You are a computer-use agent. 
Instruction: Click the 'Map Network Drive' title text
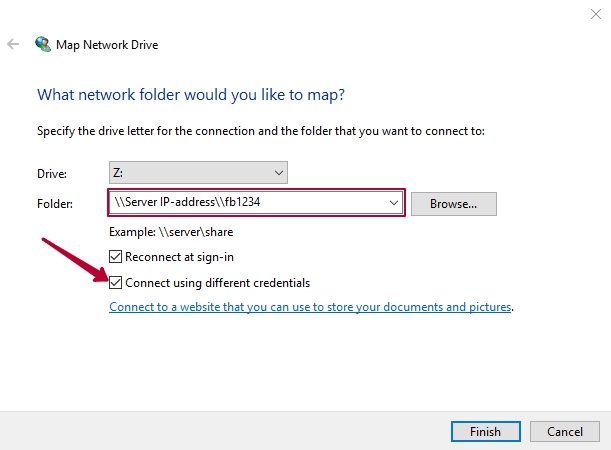click(x=107, y=45)
